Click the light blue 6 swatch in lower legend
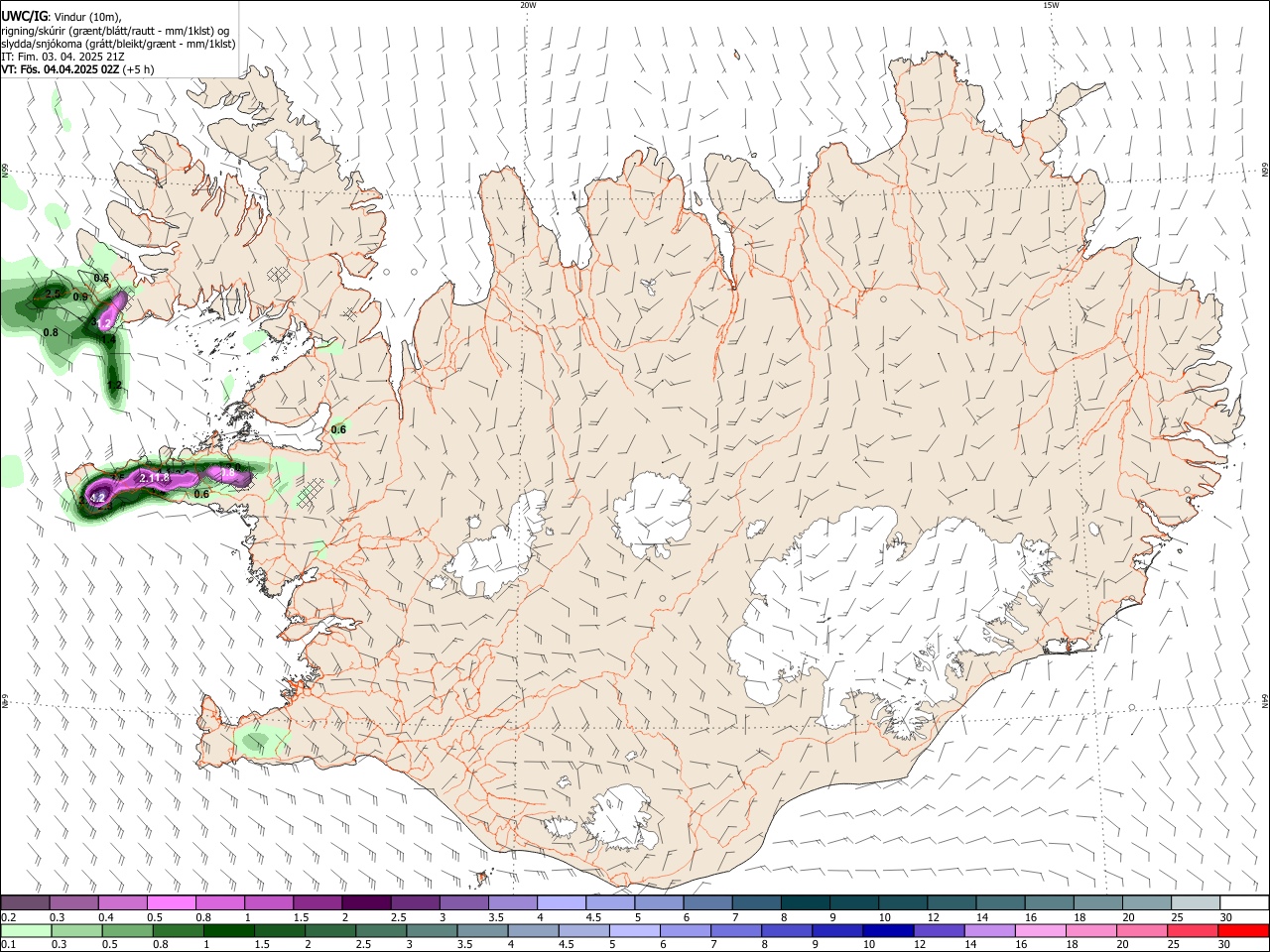1270x952 pixels. 686,931
